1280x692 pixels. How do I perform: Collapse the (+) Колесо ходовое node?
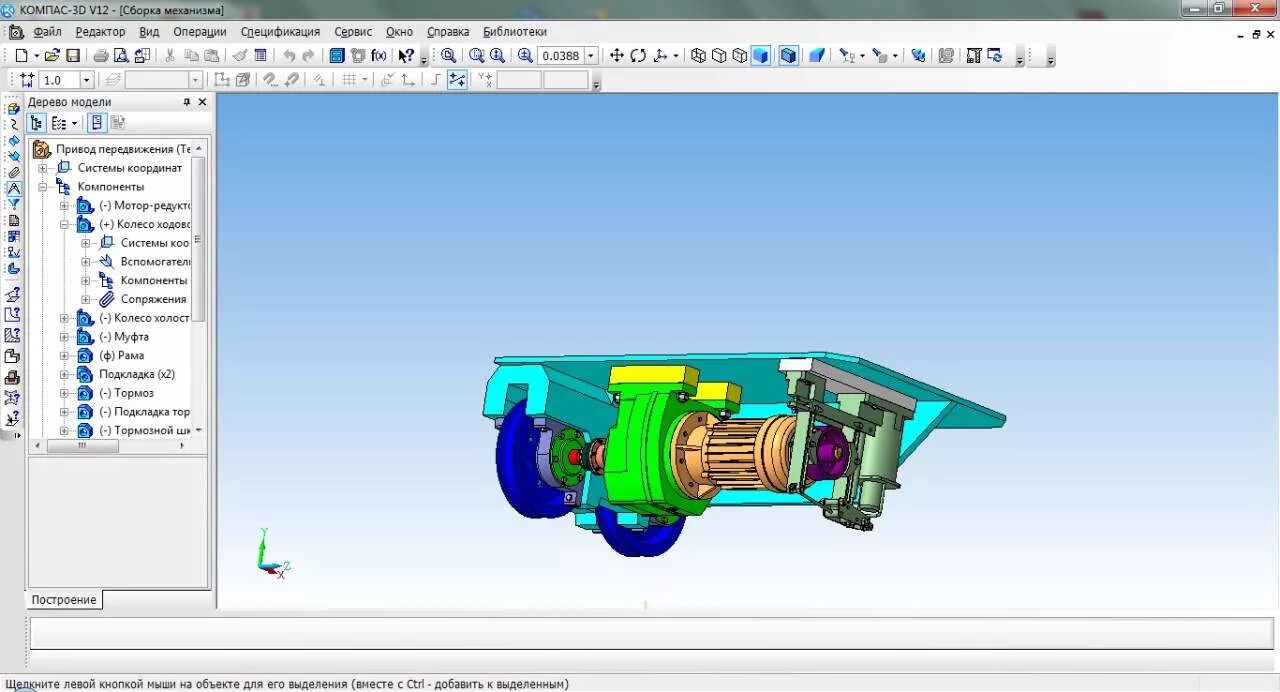tap(64, 225)
